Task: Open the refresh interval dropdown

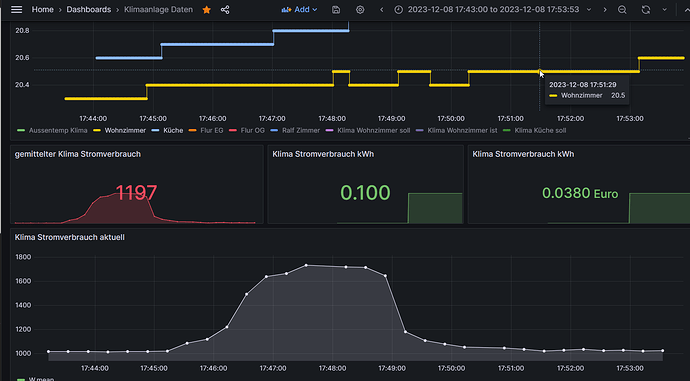Action: pyautogui.click(x=664, y=10)
